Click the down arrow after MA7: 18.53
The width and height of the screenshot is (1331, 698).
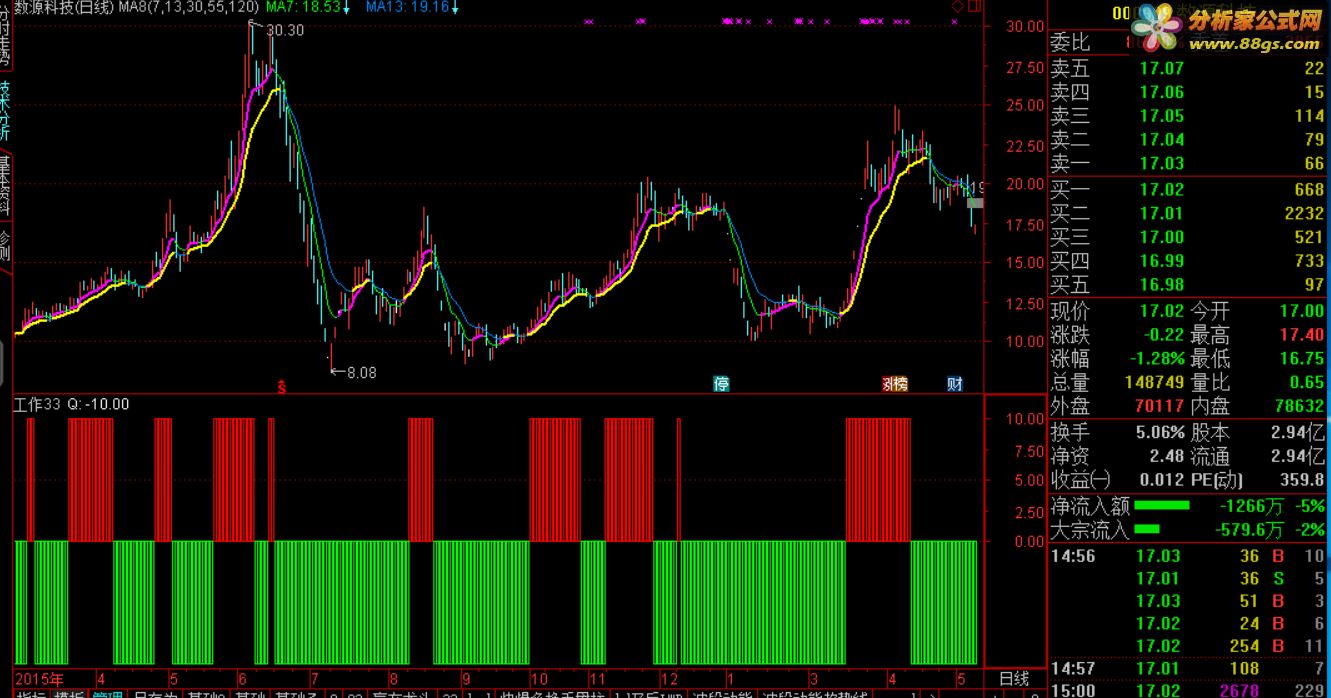coord(346,8)
